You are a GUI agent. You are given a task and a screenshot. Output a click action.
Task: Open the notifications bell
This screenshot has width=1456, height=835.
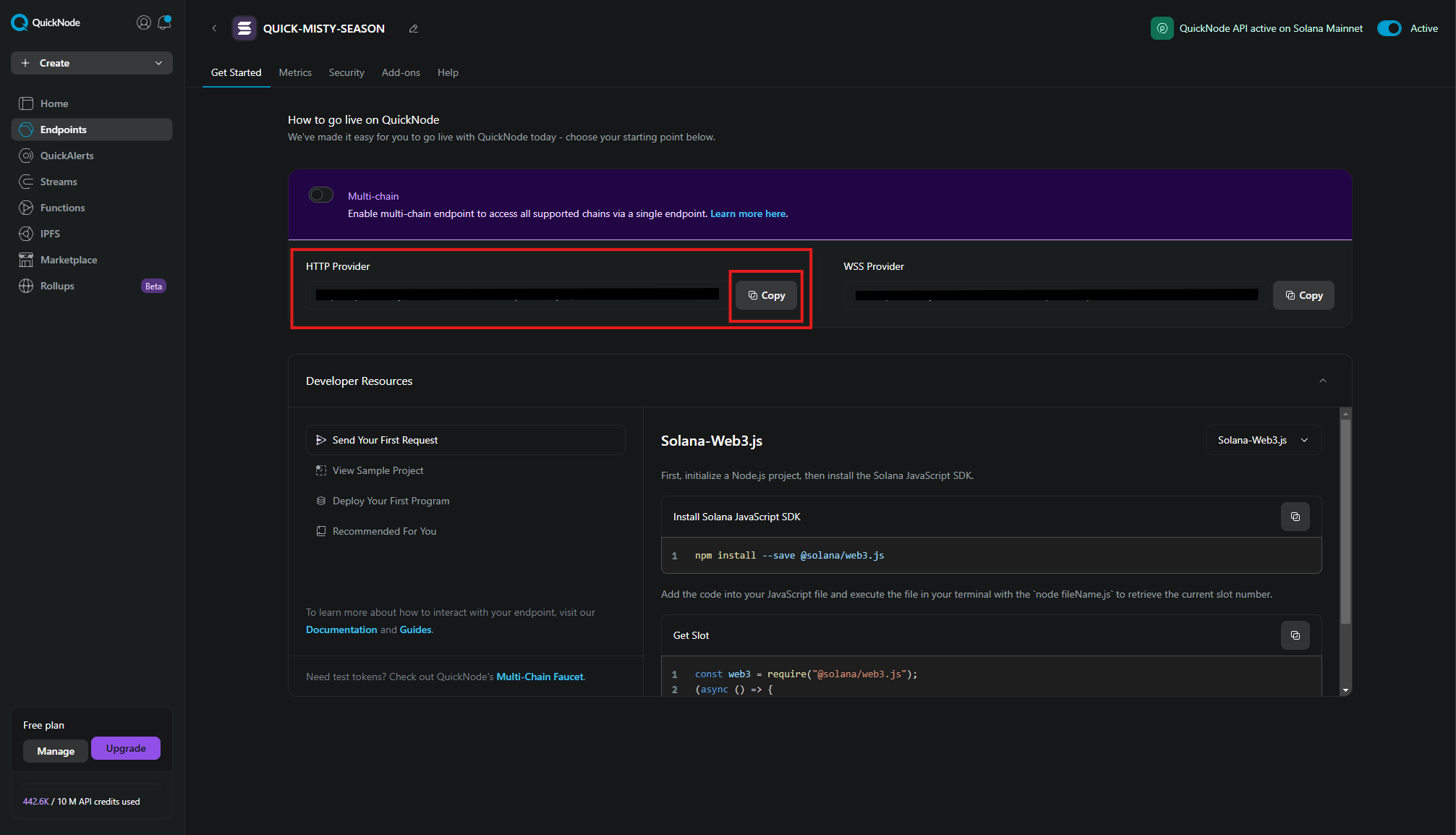[164, 22]
